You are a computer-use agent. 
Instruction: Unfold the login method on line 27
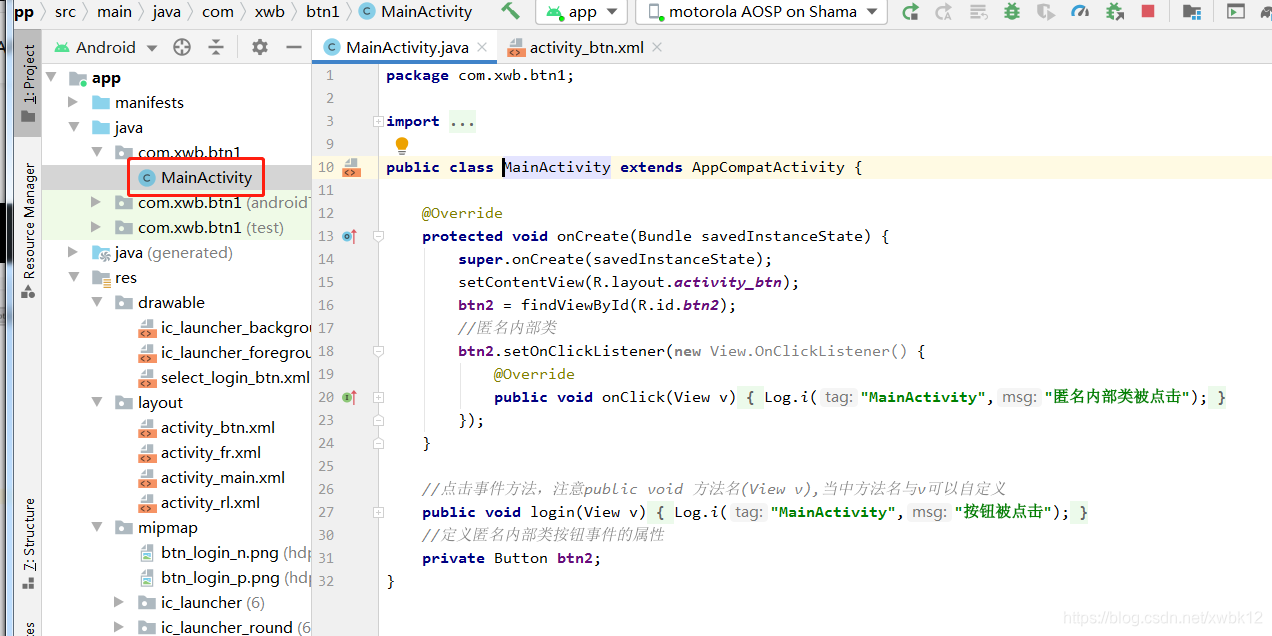coord(378,513)
